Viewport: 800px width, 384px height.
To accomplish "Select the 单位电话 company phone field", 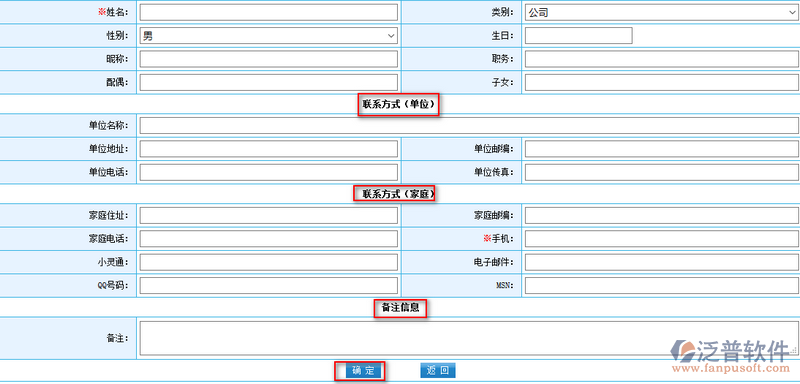I will [268, 172].
